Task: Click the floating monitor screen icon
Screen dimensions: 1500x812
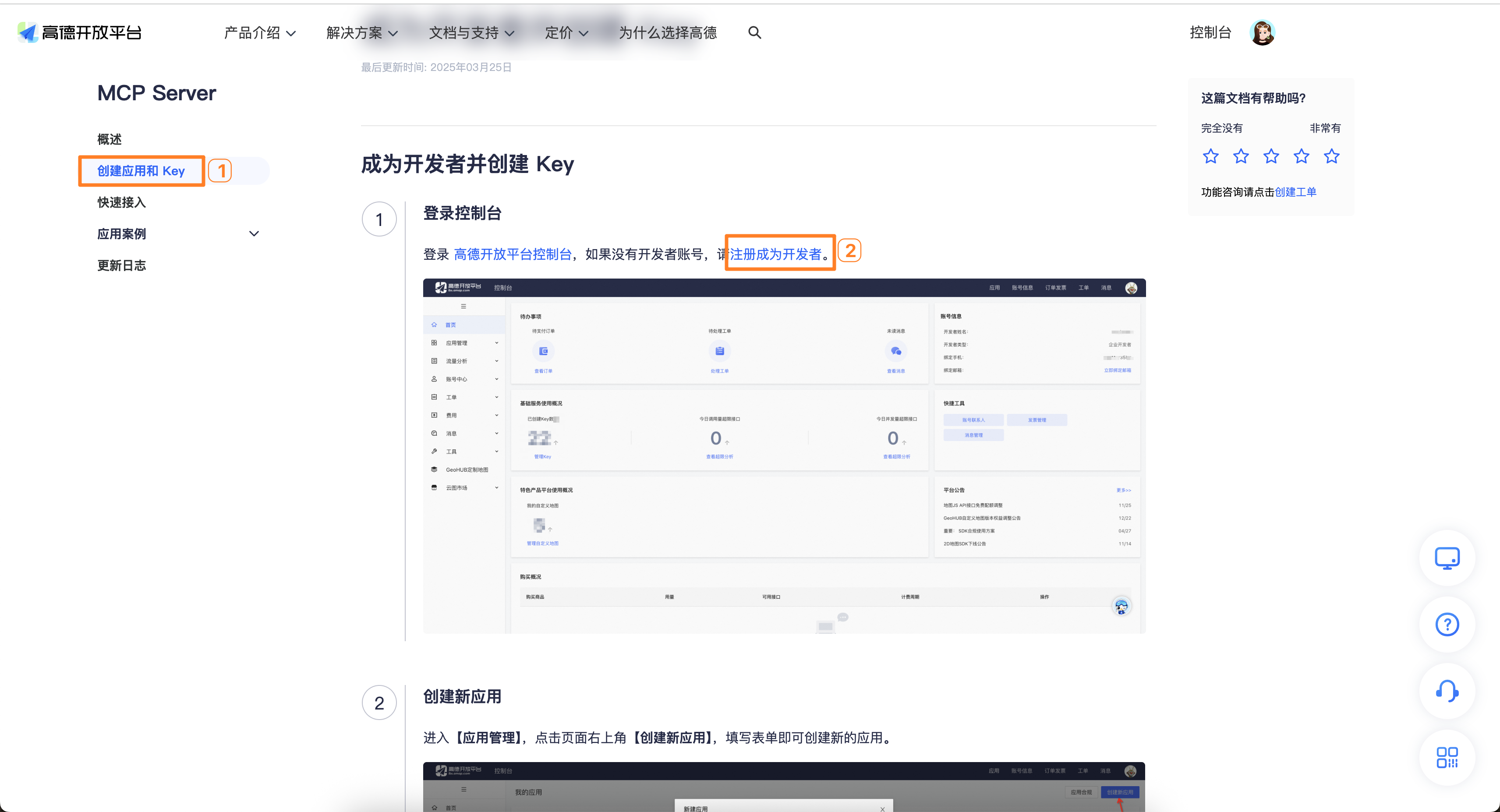Action: point(1447,558)
